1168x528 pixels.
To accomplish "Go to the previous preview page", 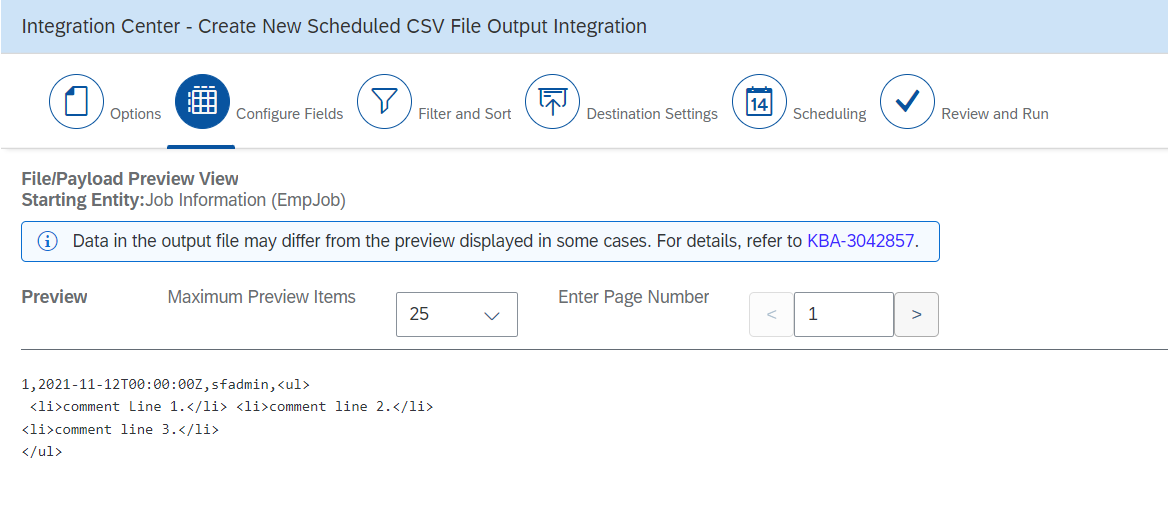I will (771, 314).
